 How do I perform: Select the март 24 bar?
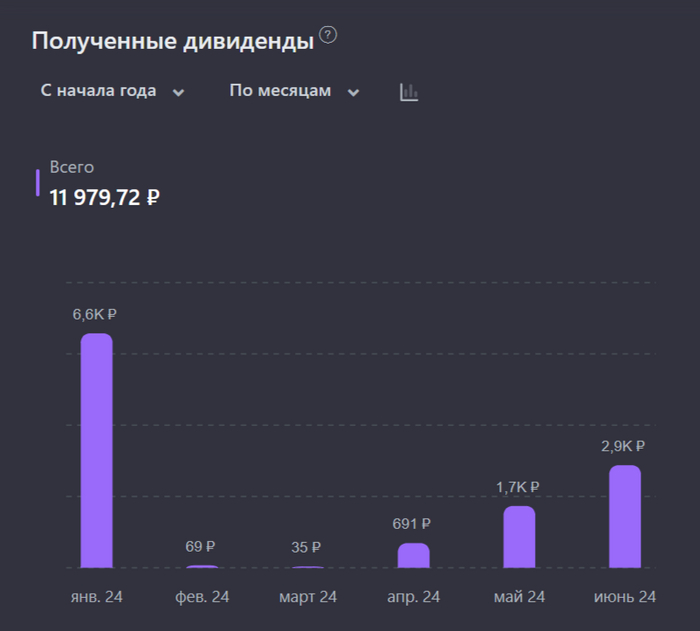coord(308,567)
